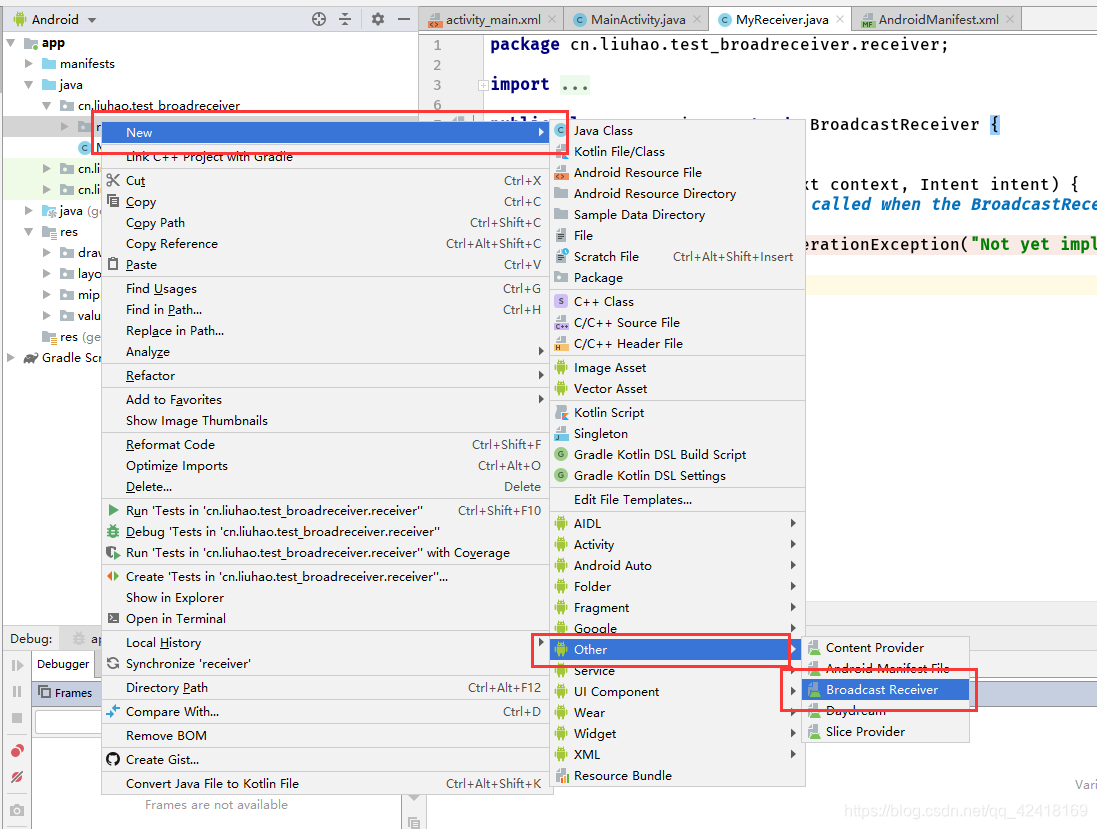Switch to the AndroidManifest.xml tab

click(x=938, y=20)
